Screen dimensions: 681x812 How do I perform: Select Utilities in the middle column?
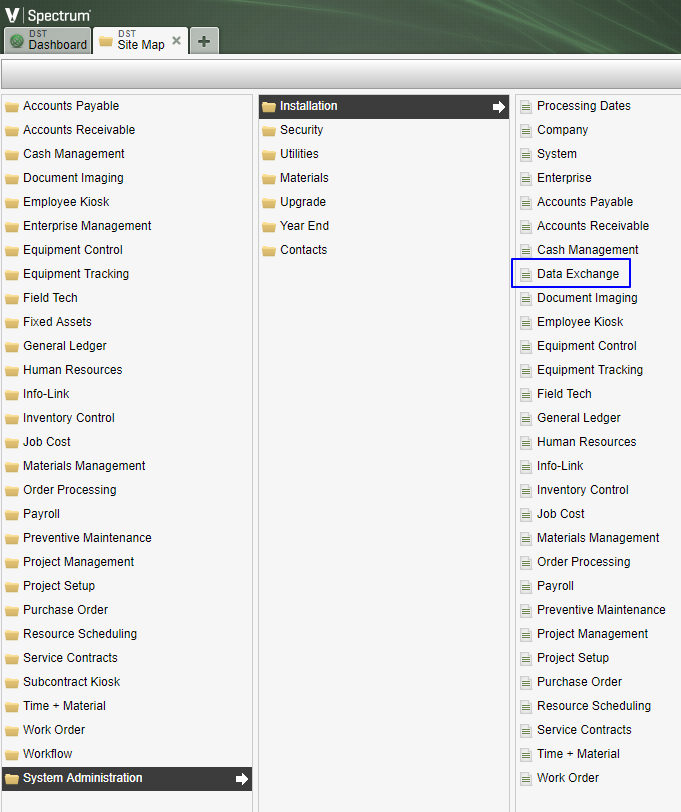pyautogui.click(x=299, y=154)
